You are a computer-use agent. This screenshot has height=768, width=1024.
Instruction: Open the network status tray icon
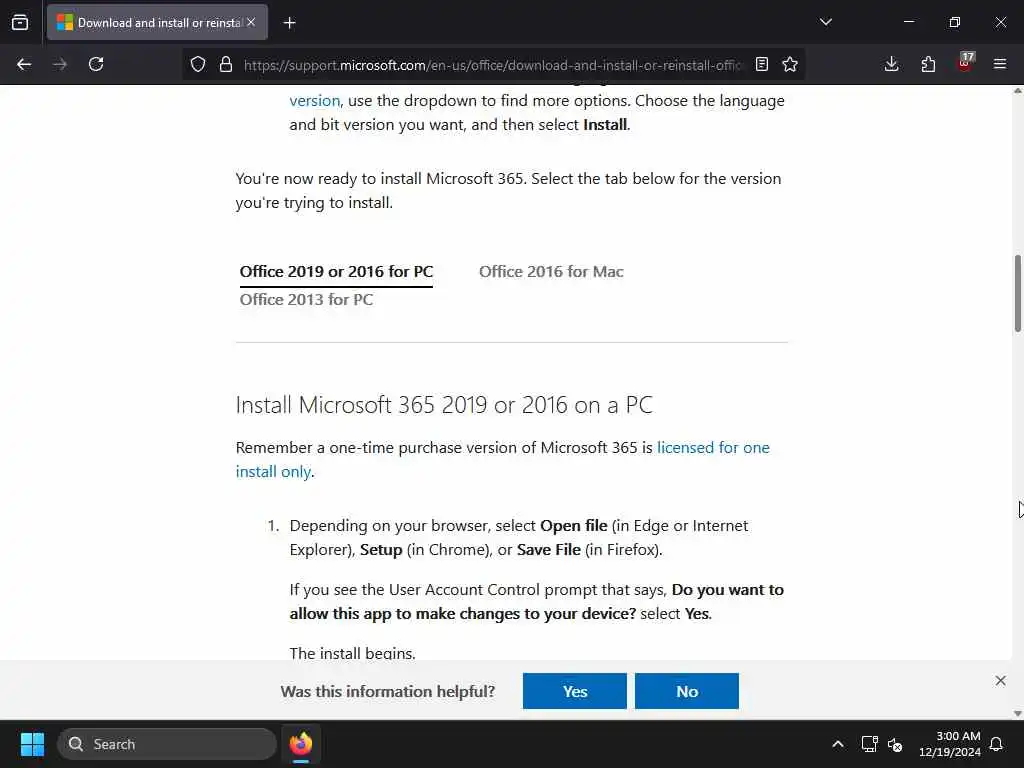(869, 744)
